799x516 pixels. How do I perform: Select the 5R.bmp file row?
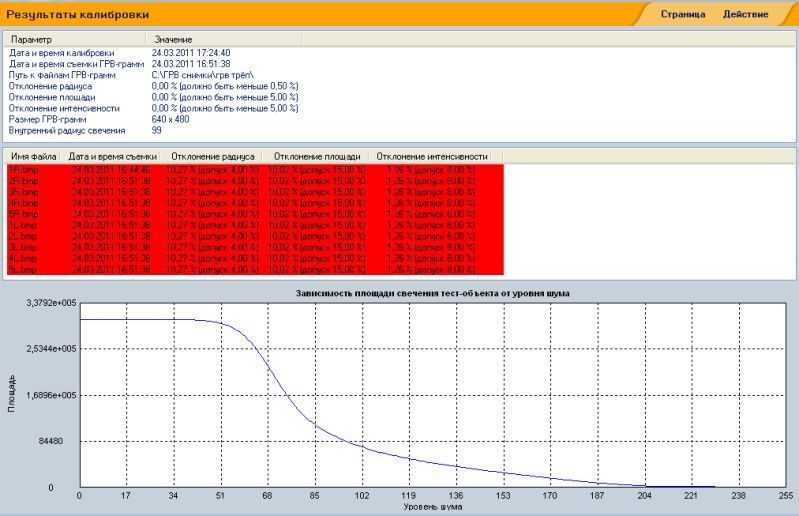pyautogui.click(x=255, y=214)
